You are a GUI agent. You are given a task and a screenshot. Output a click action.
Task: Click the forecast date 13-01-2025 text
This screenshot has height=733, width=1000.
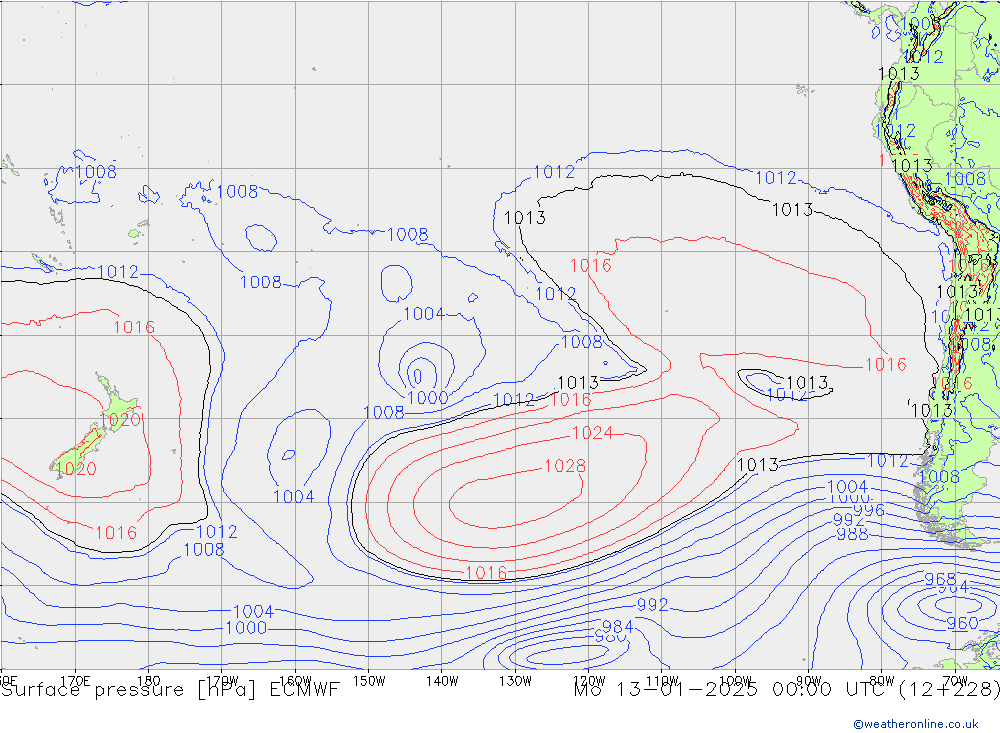[x=681, y=689]
